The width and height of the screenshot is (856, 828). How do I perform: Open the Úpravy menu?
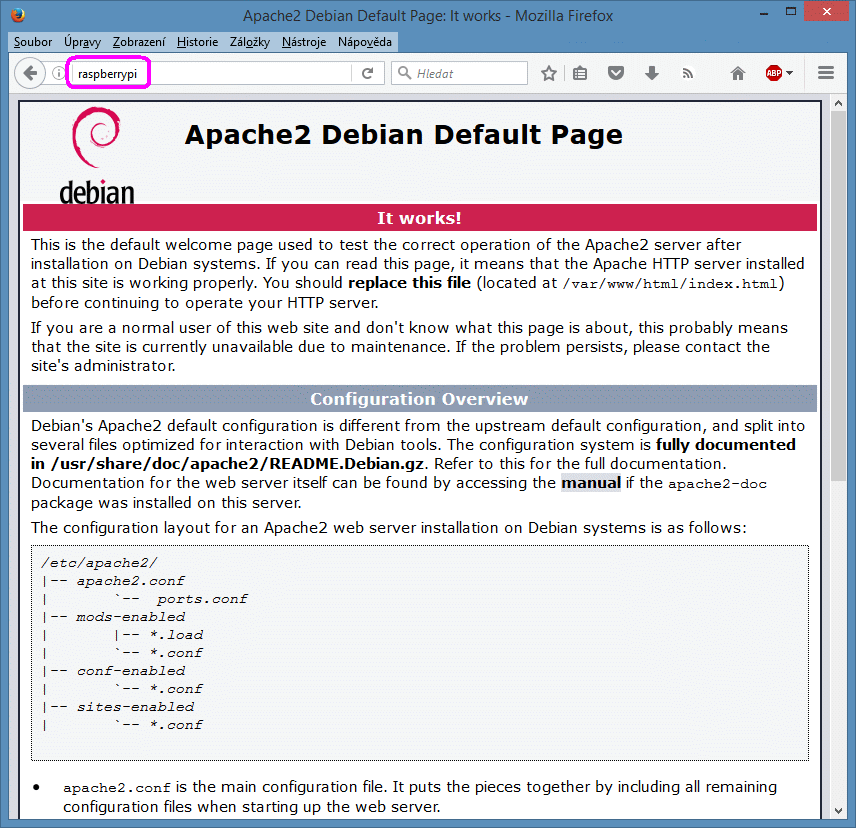tap(82, 42)
